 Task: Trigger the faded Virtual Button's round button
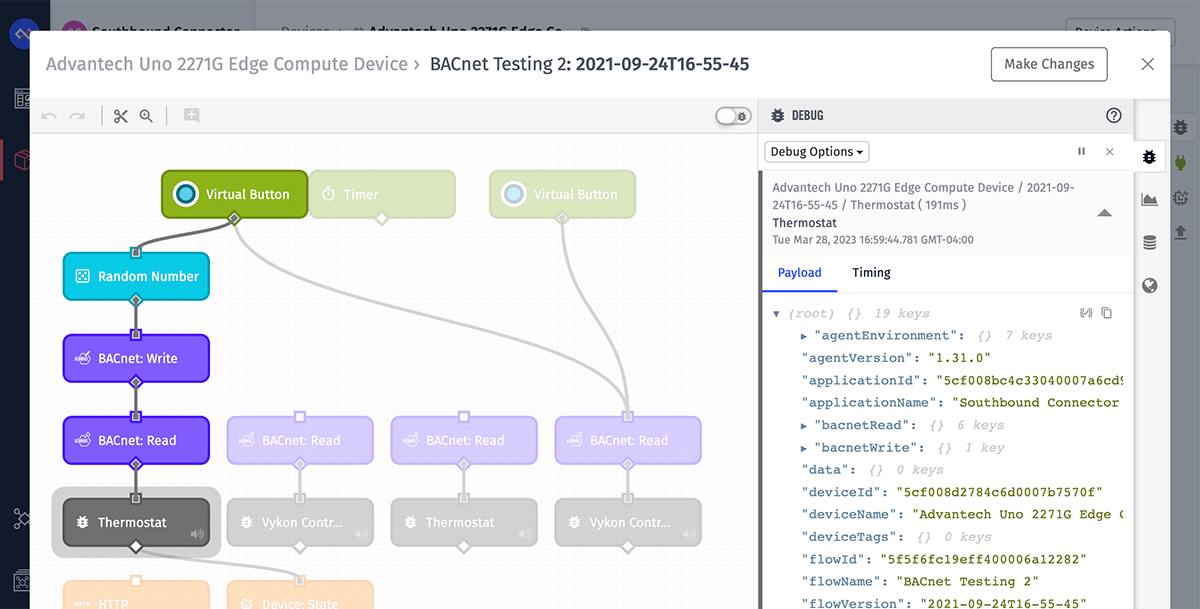513,194
